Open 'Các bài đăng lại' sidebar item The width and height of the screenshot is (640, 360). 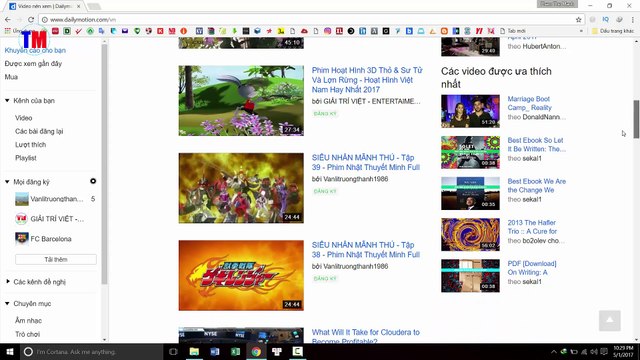[x=39, y=131]
